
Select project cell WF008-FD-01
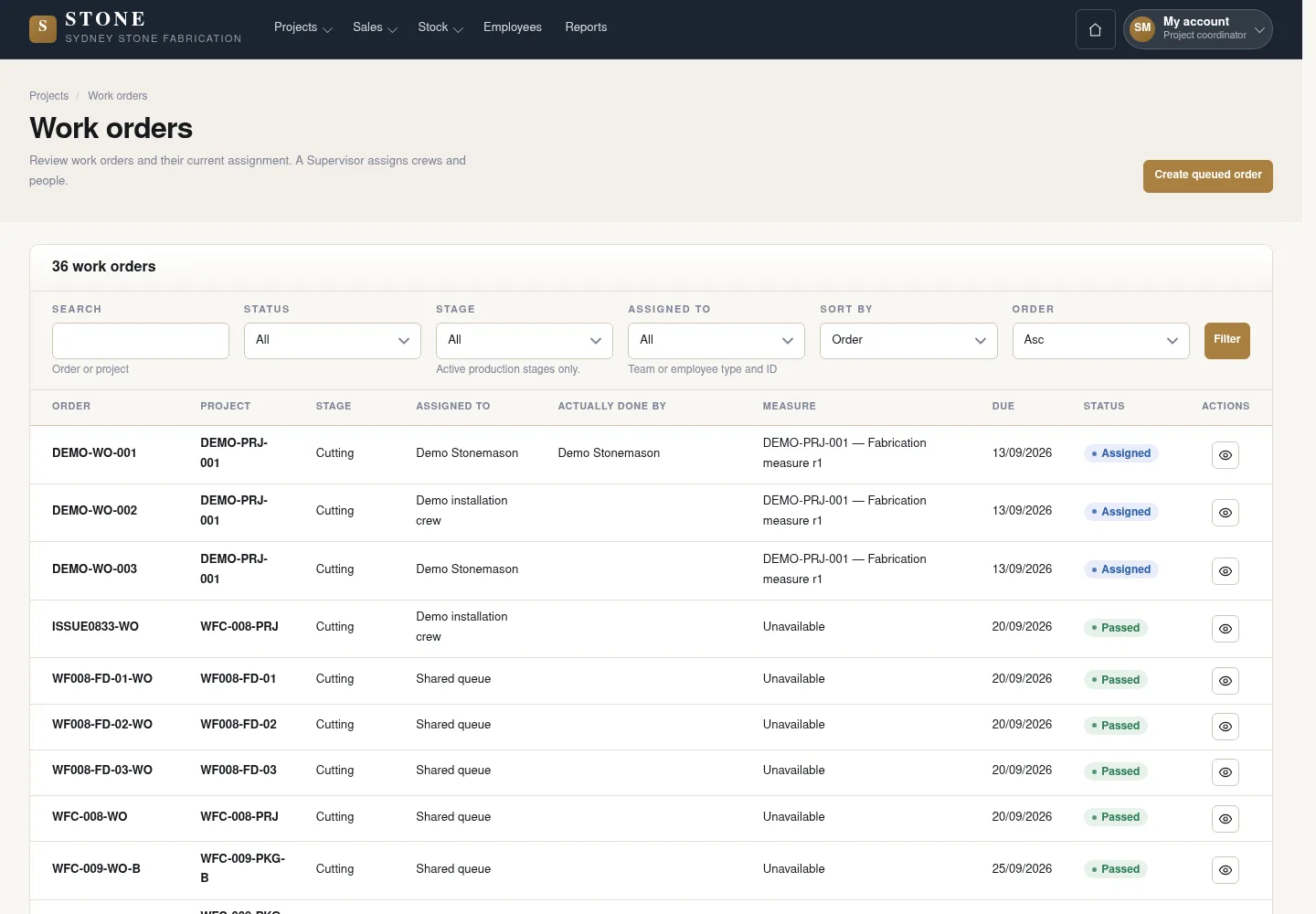tap(239, 679)
